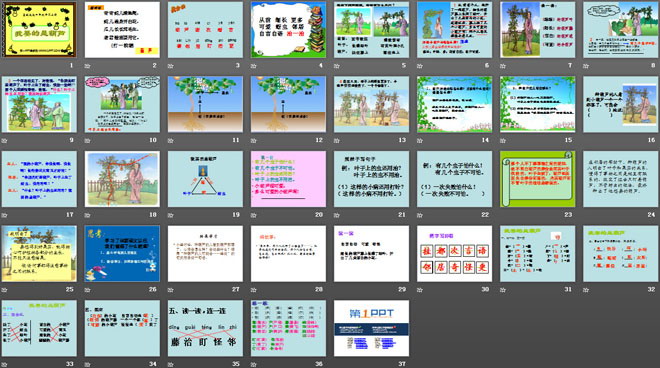Click the star icon below slide 8

click(586, 66)
